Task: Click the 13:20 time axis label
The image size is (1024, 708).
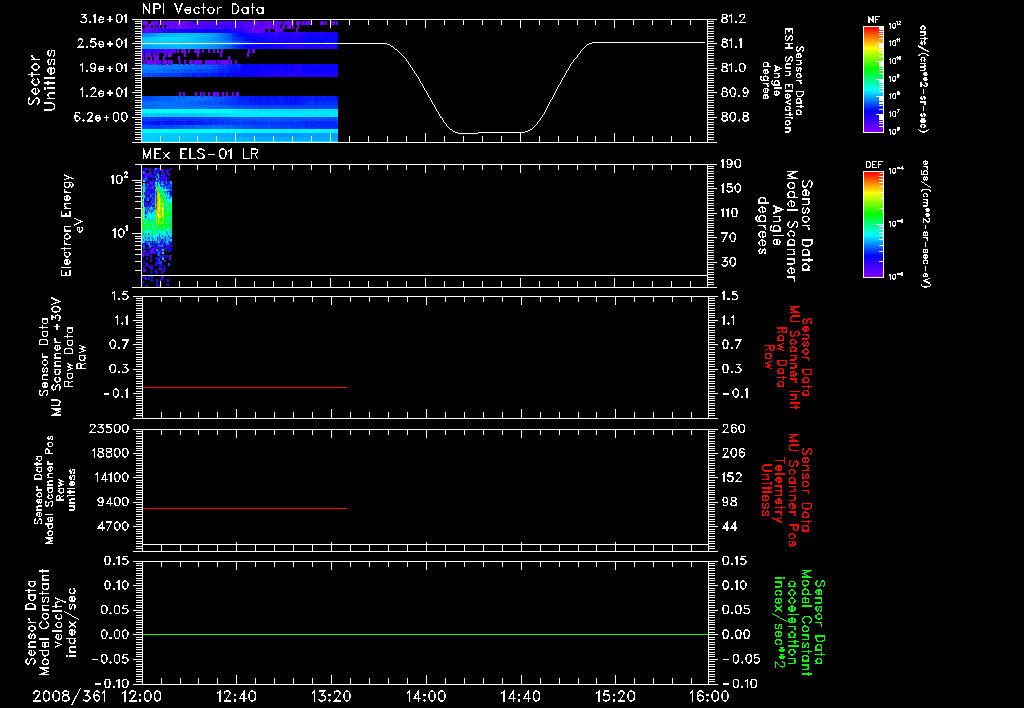Action: point(331,696)
